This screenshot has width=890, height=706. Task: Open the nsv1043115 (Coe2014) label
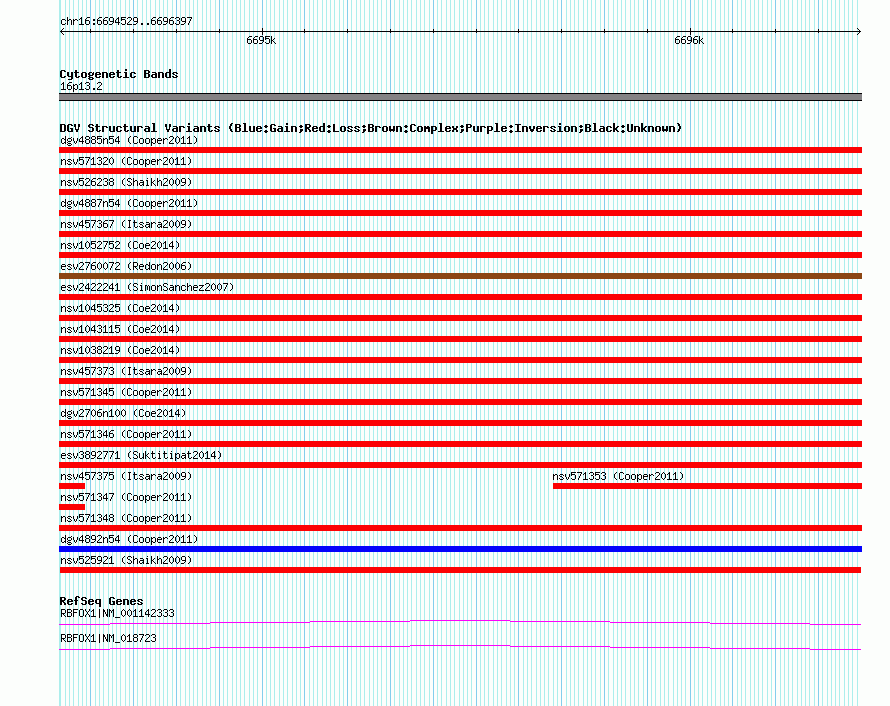(x=120, y=329)
